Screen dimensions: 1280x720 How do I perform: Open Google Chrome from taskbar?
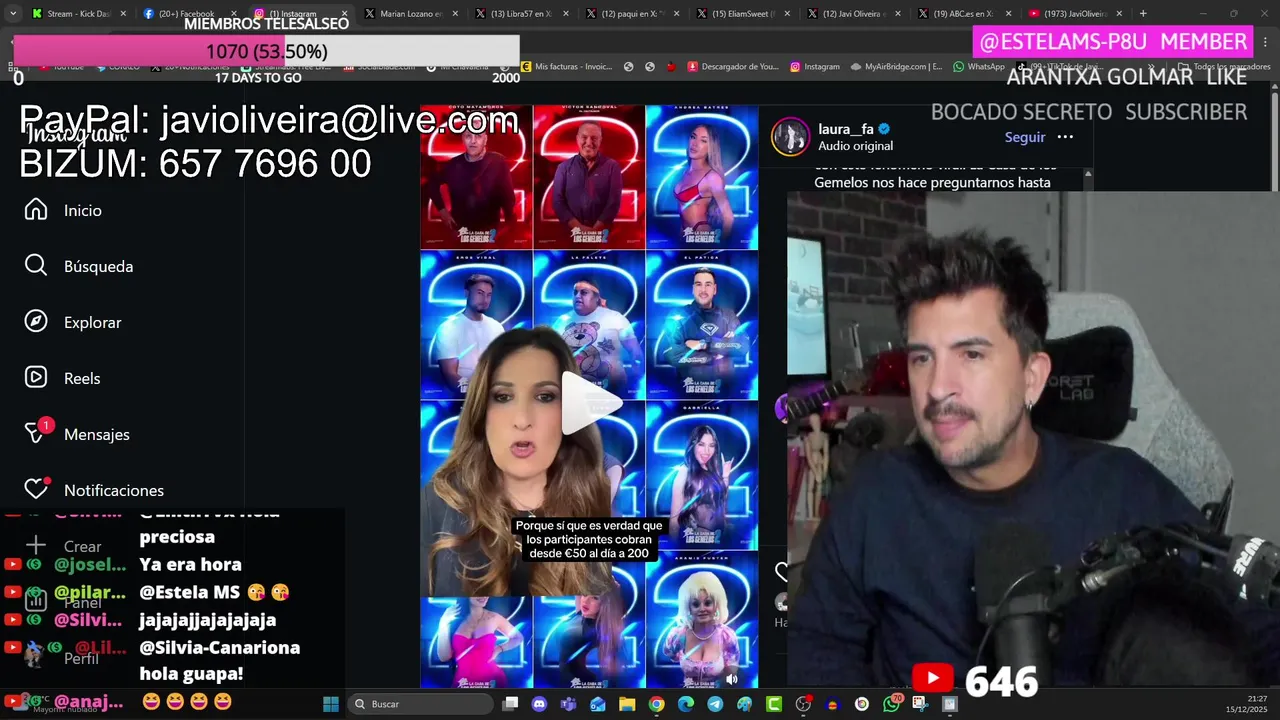(656, 704)
